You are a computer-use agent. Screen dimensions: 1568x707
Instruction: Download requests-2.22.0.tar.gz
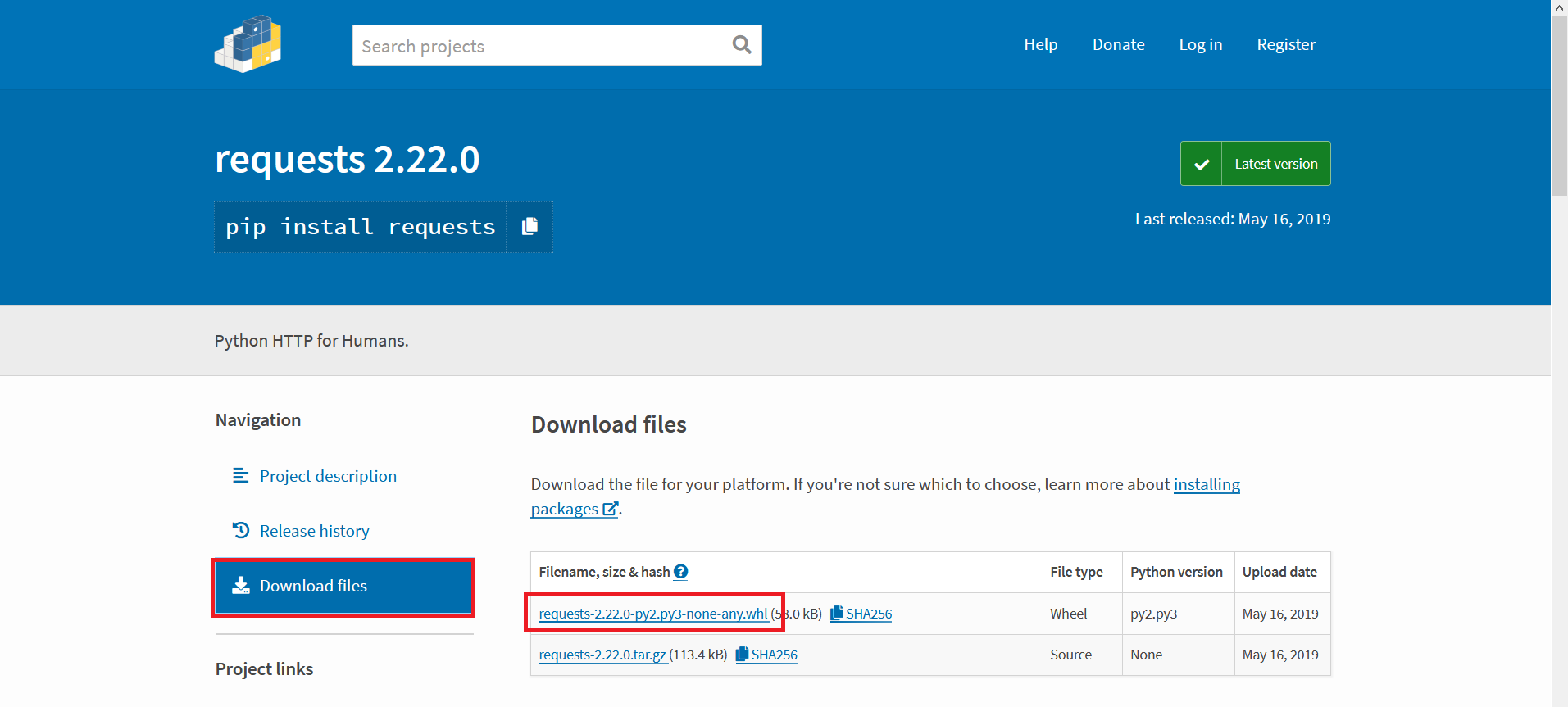pyautogui.click(x=603, y=655)
